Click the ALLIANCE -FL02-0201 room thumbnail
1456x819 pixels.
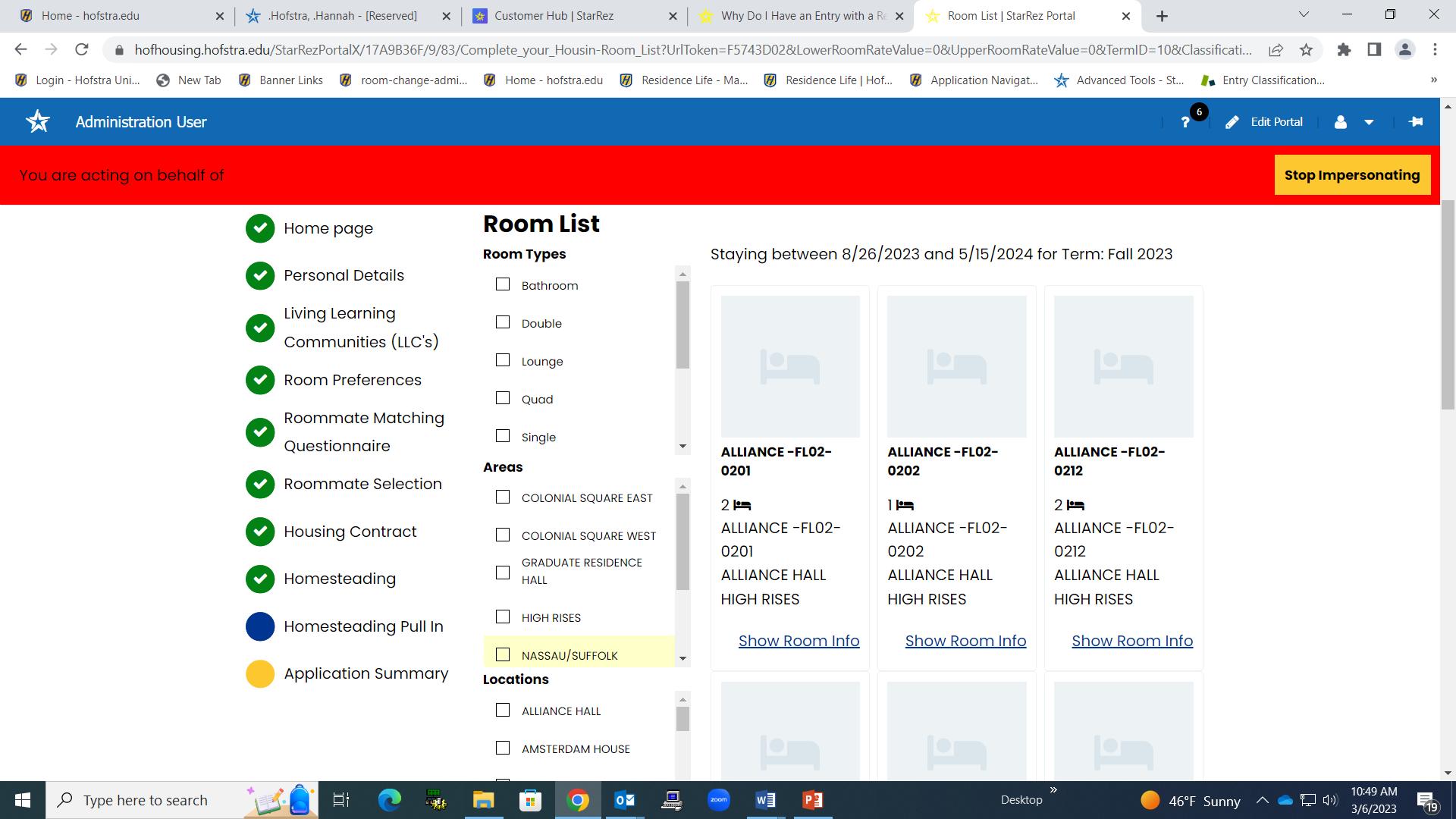(x=790, y=366)
